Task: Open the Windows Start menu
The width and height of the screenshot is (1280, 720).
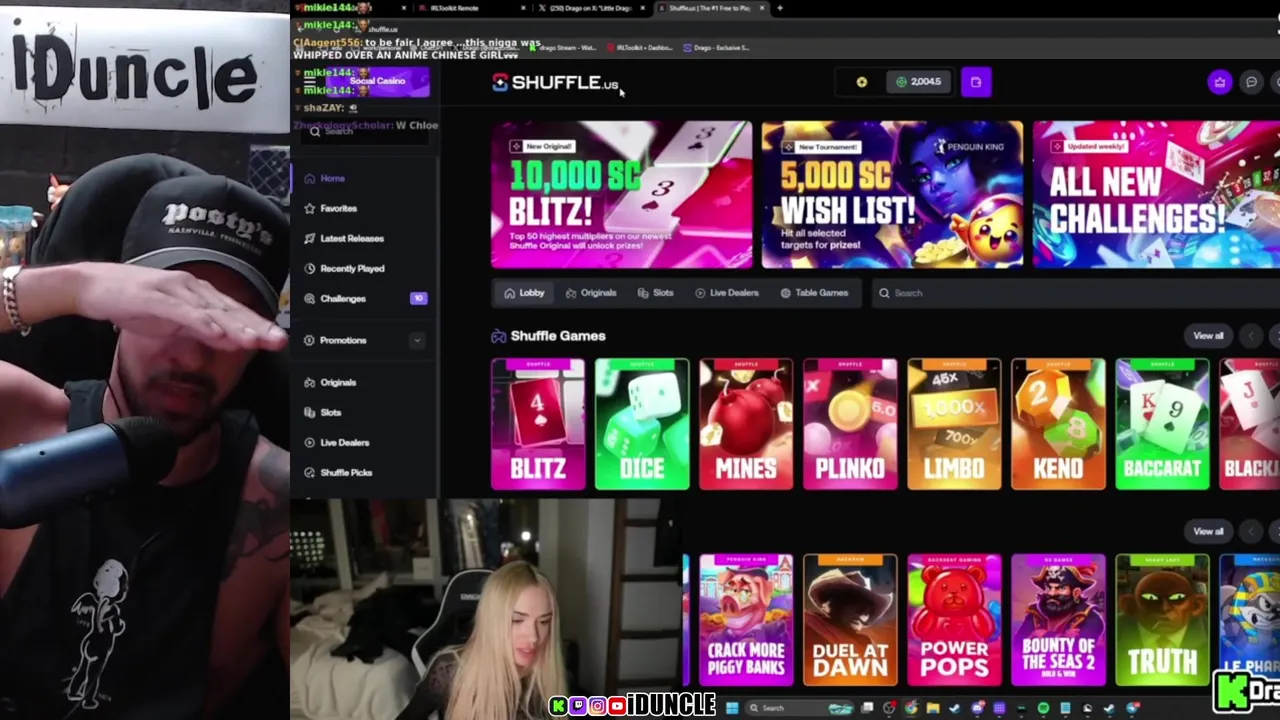Action: point(732,708)
